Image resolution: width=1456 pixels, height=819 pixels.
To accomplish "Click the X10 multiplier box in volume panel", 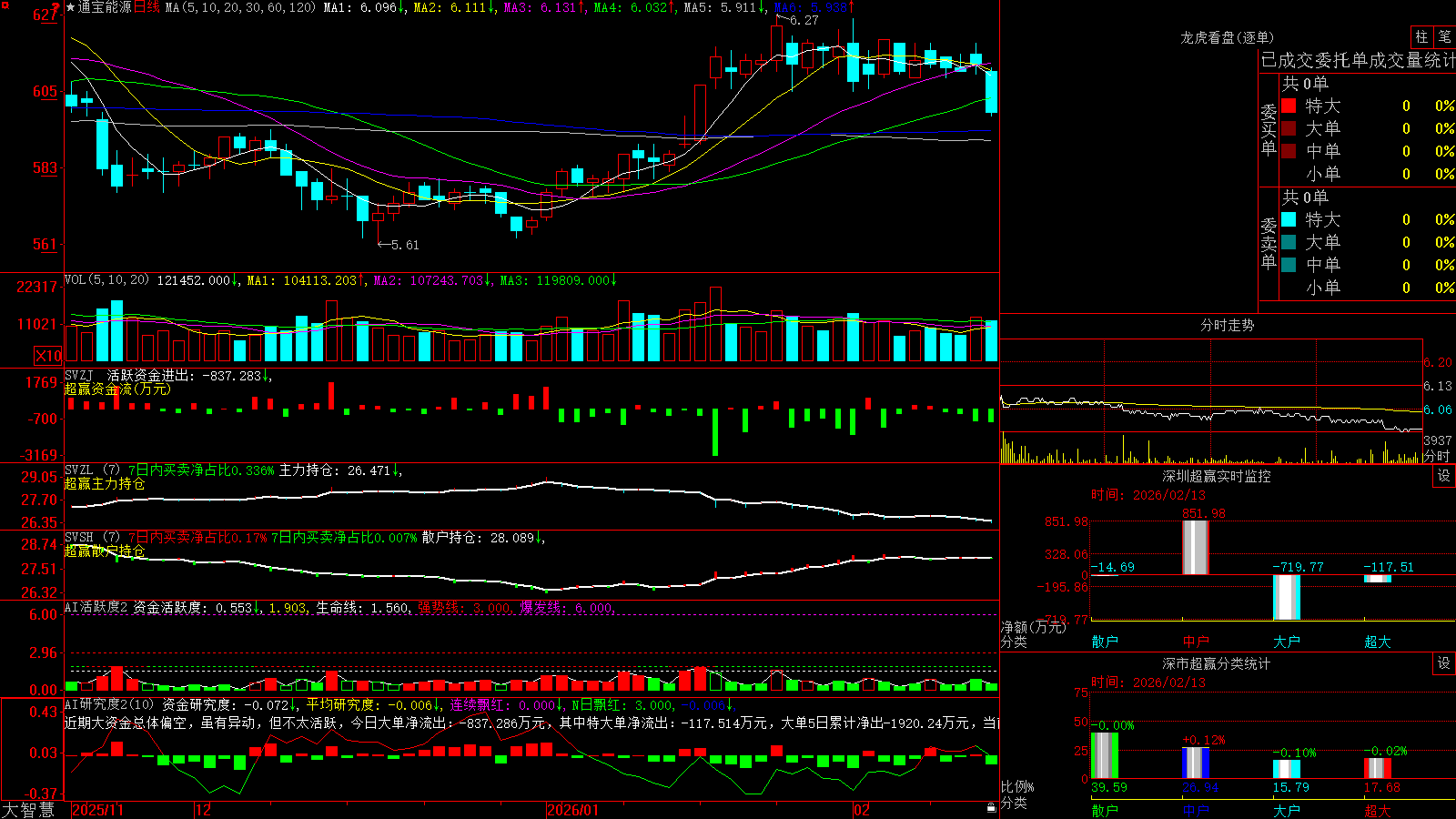I will coord(48,356).
